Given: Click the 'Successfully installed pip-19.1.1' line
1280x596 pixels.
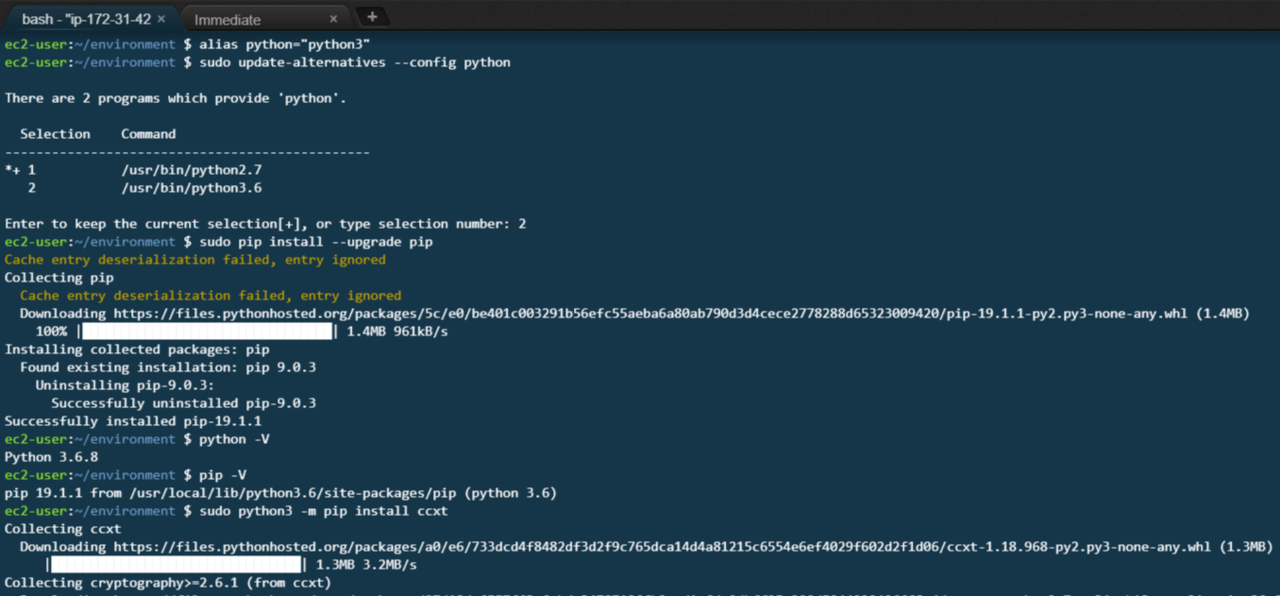Looking at the screenshot, I should pyautogui.click(x=133, y=421).
